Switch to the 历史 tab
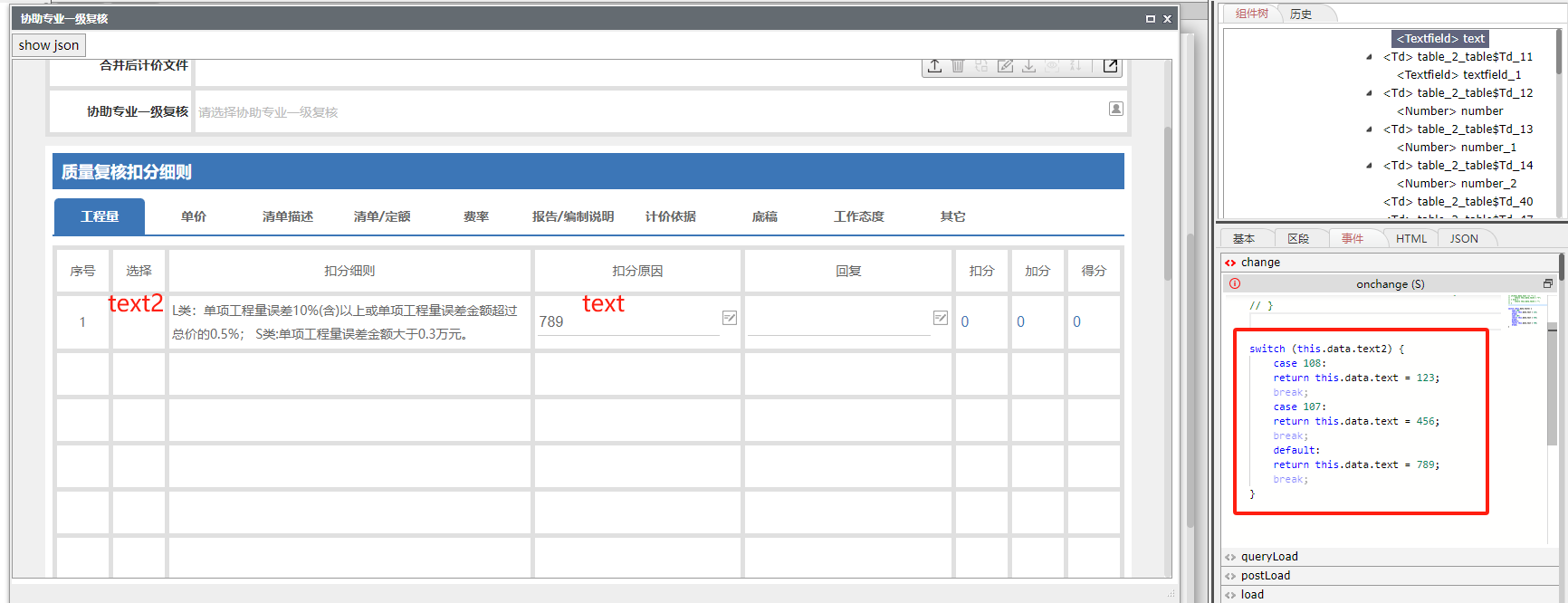1568x603 pixels. (1300, 14)
